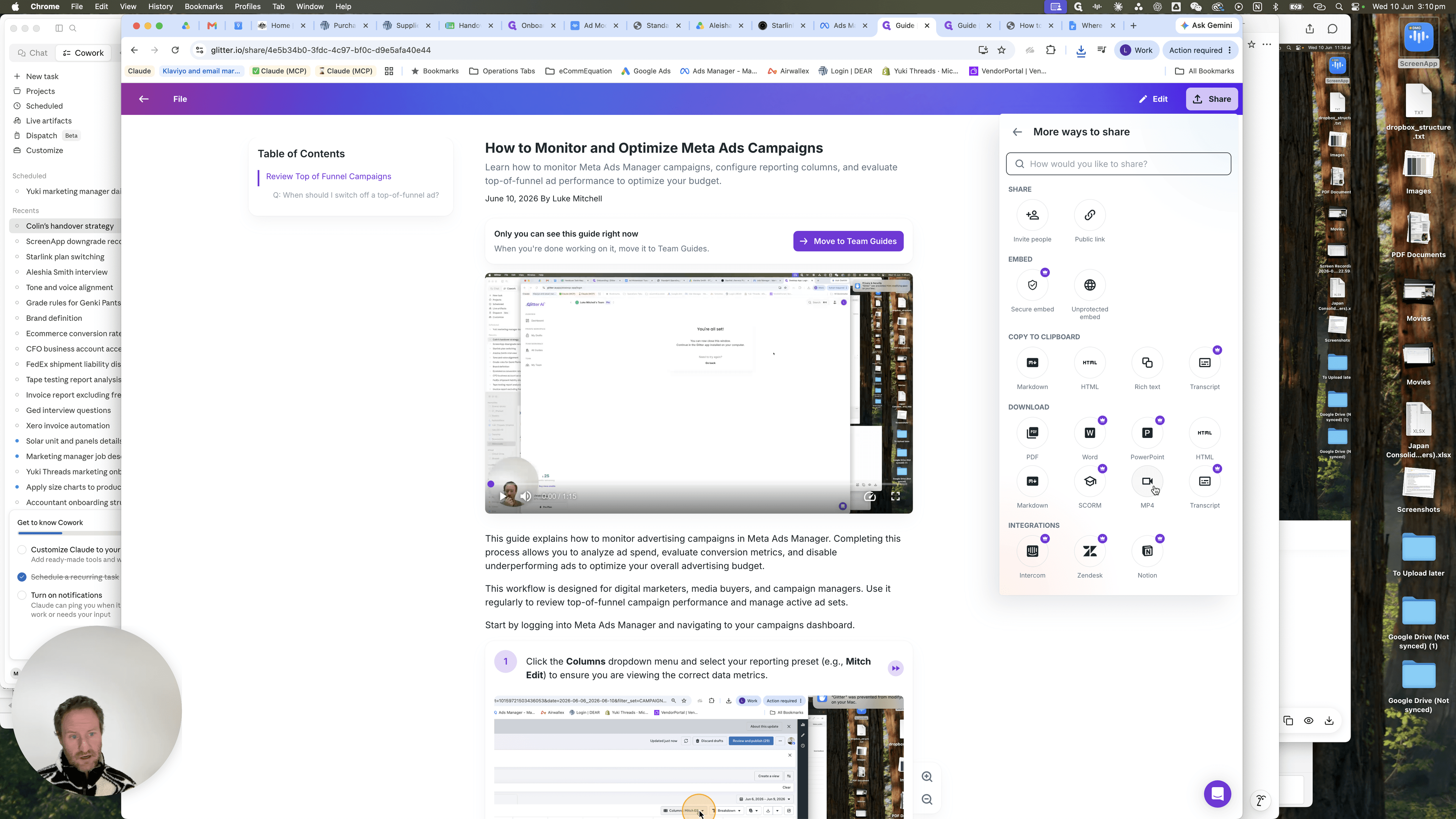This screenshot has width=1456, height=819.
Task: Copy the Transcript to clipboard
Action: (x=1205, y=363)
